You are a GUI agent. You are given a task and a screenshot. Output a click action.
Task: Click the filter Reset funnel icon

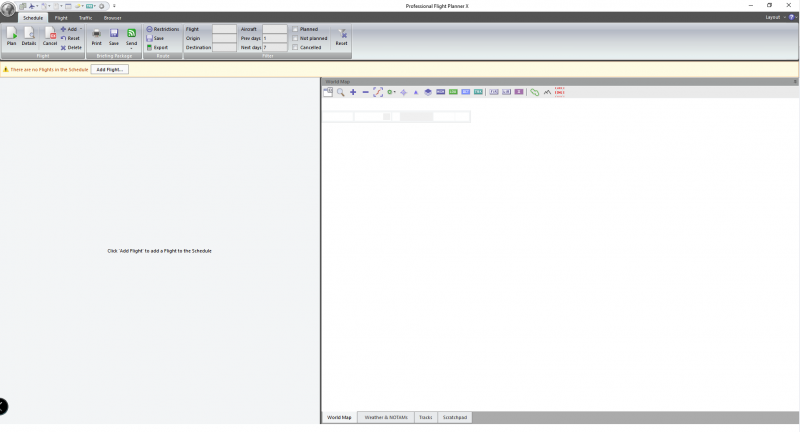pos(342,36)
